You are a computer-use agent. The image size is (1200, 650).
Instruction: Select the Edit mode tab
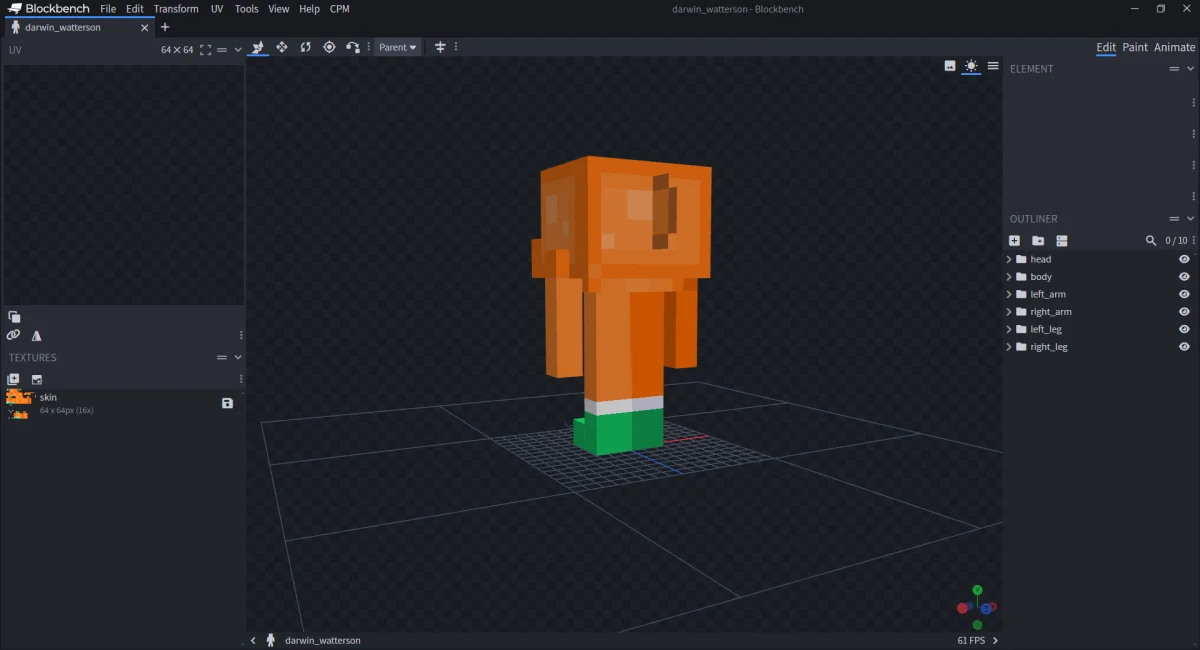(1106, 47)
